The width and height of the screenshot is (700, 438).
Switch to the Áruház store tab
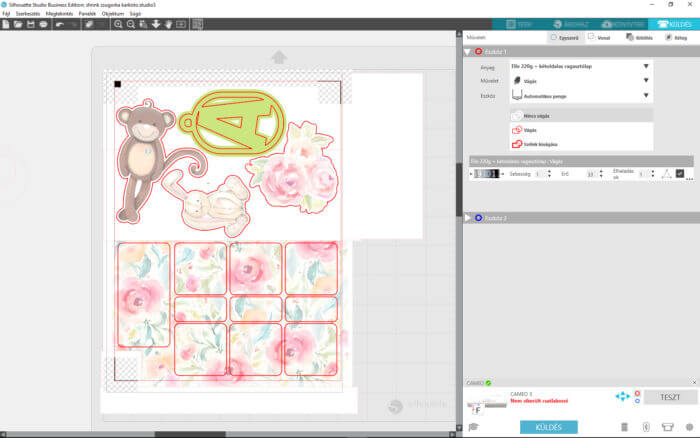coord(570,24)
